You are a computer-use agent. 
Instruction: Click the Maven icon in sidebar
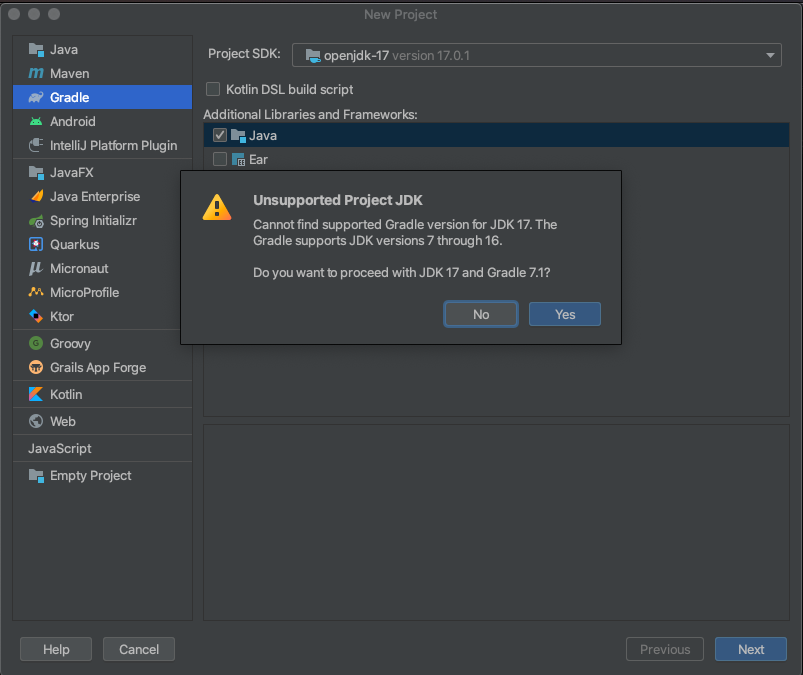(x=36, y=73)
